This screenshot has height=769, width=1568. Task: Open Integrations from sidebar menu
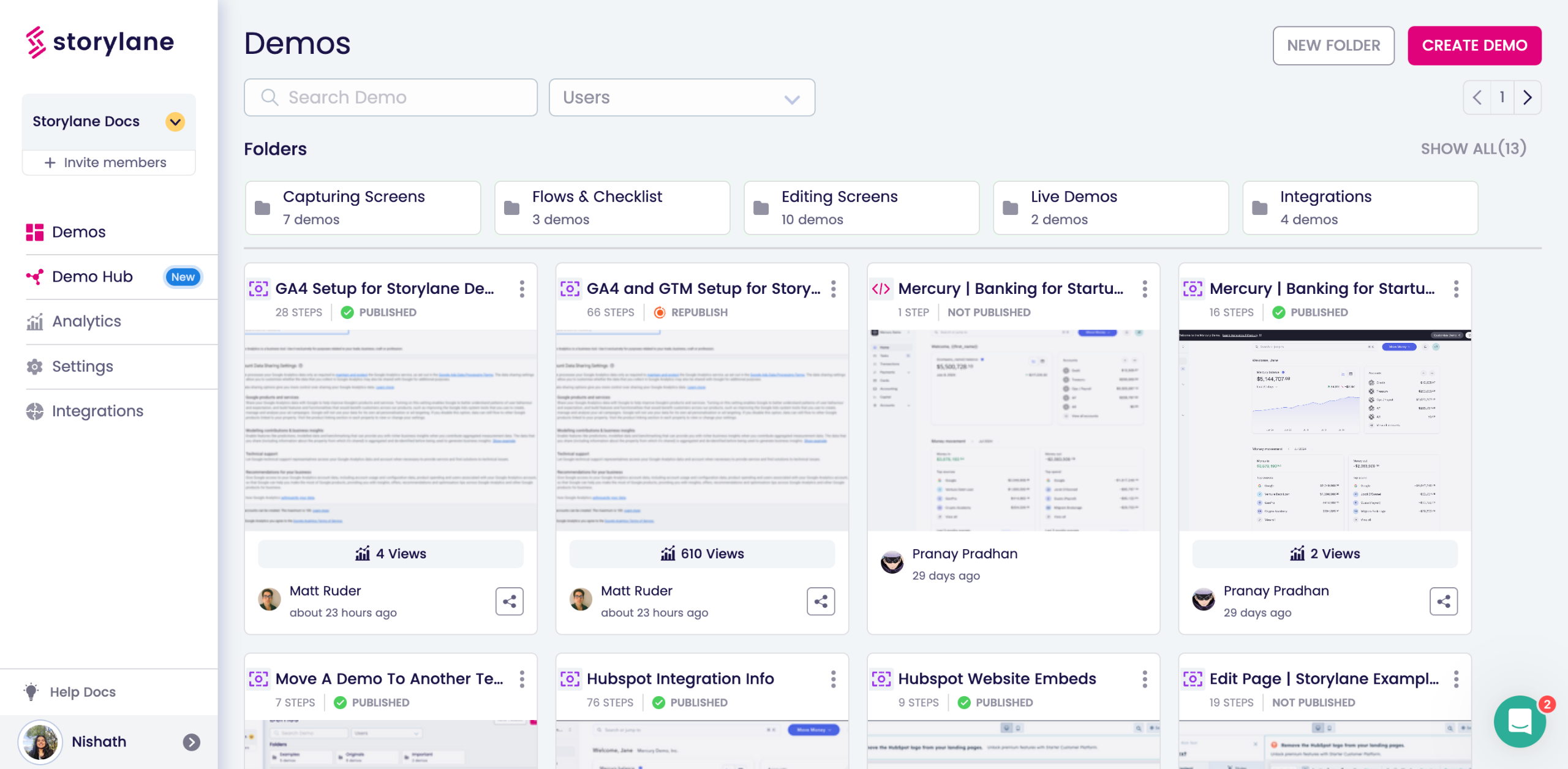click(97, 411)
